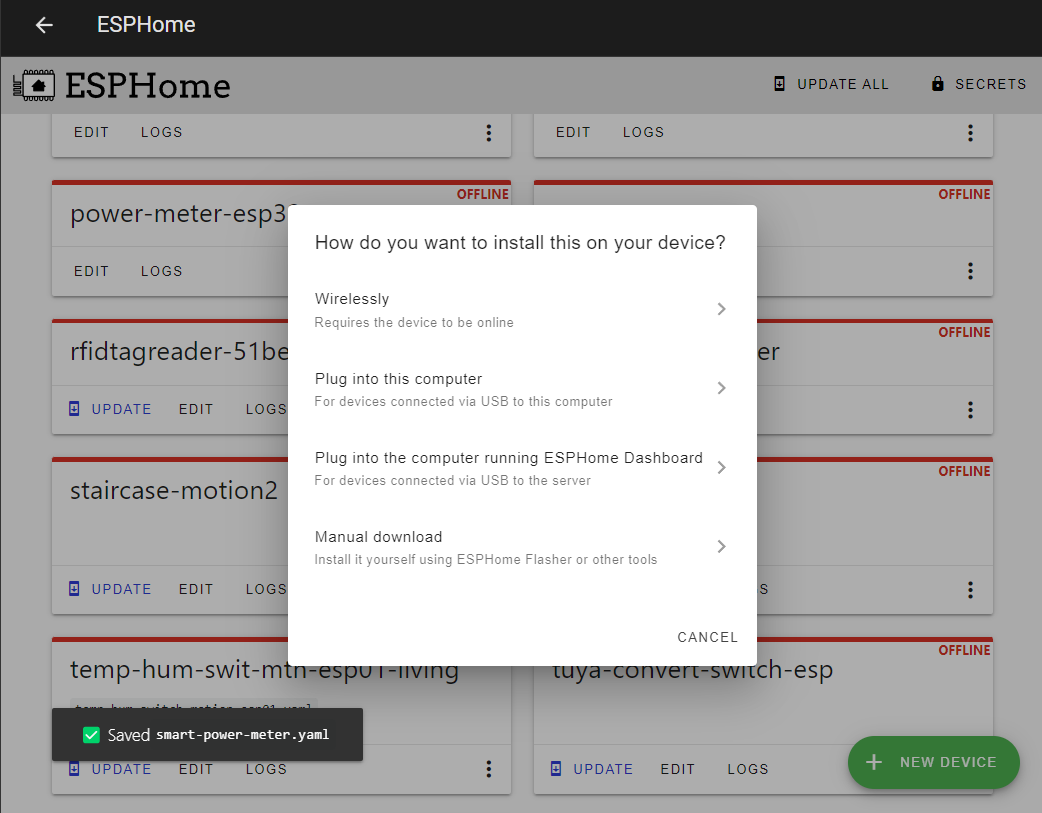The height and width of the screenshot is (813, 1042).
Task: Open three-dot menu on top-right card
Action: coord(970,133)
